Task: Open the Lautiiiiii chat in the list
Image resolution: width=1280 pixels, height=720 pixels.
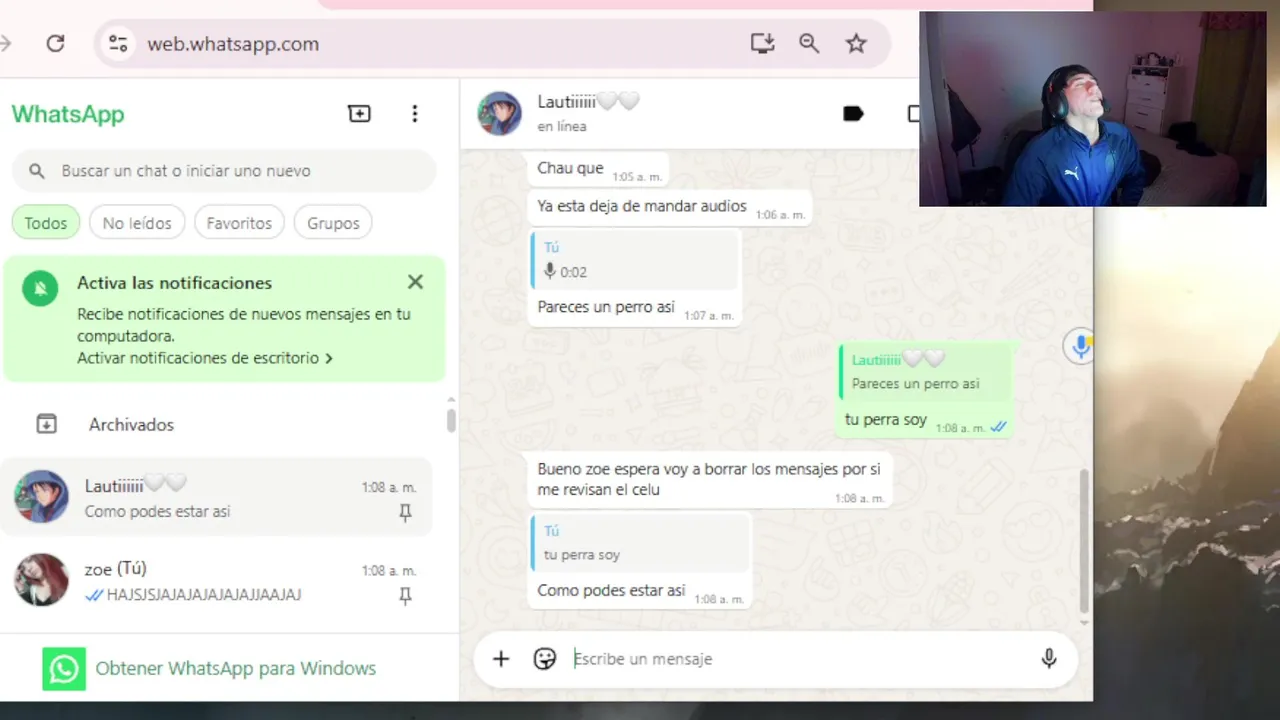Action: coord(218,497)
